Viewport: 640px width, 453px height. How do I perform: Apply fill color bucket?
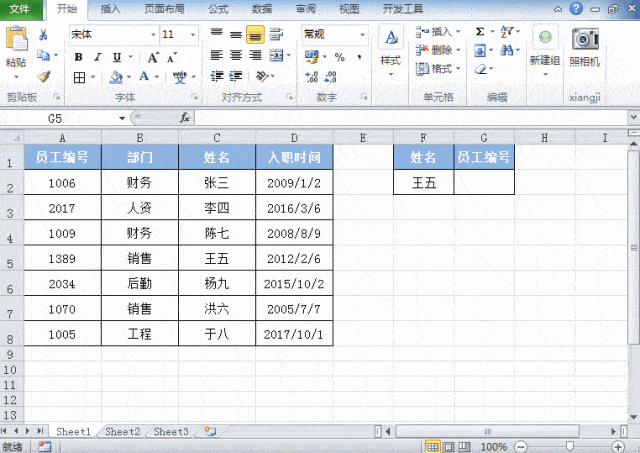tap(116, 77)
